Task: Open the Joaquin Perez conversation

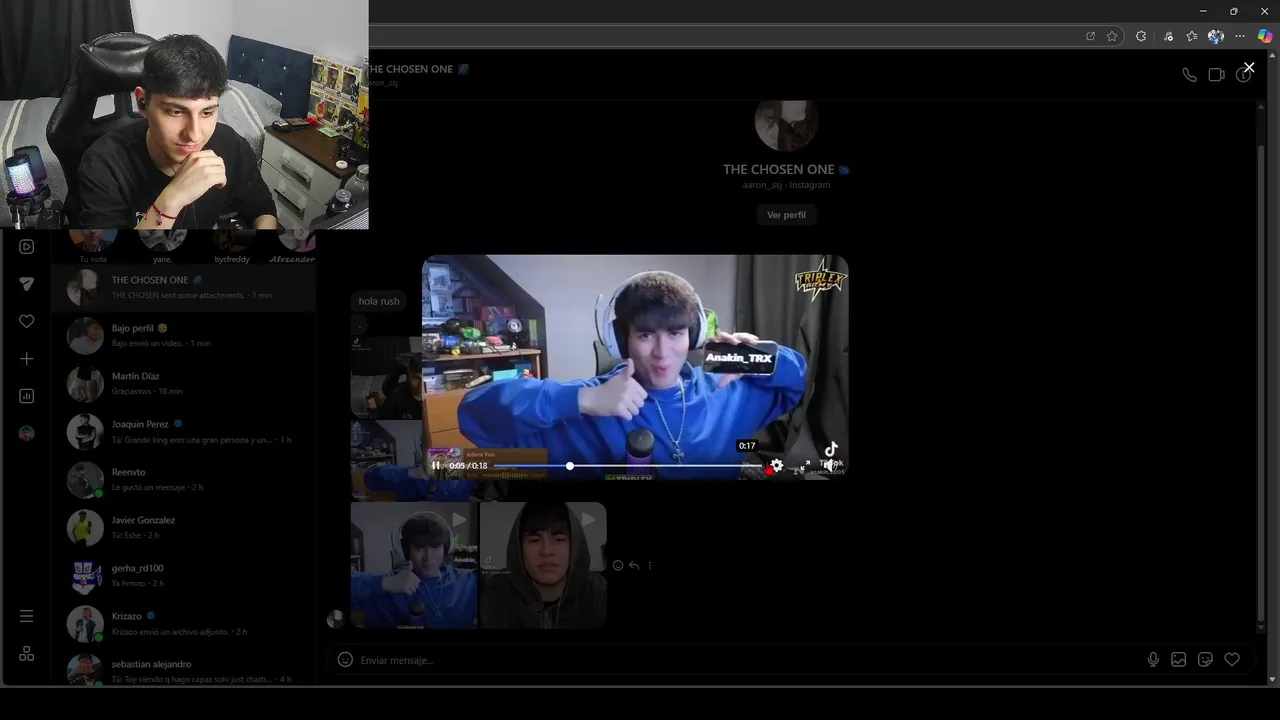Action: [183, 432]
